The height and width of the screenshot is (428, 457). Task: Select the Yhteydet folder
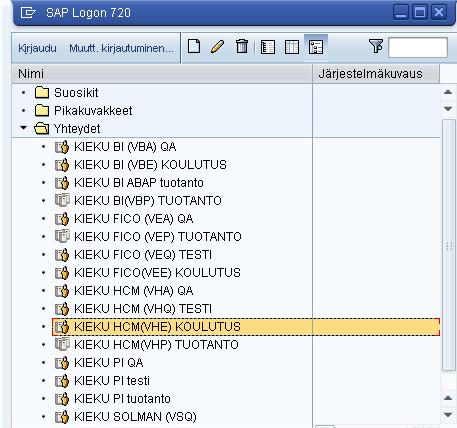coord(77,129)
